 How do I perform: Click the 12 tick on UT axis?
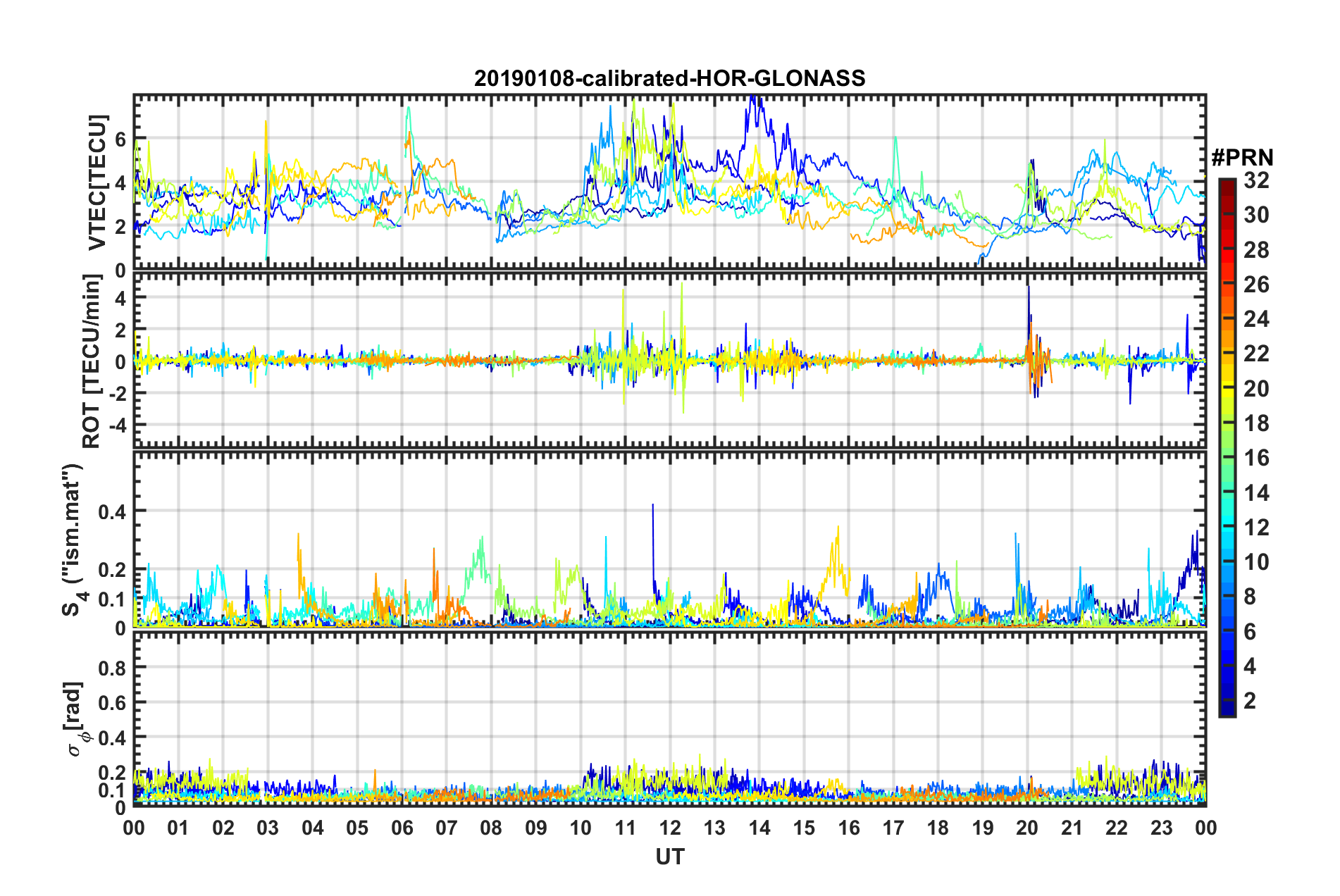670,827
